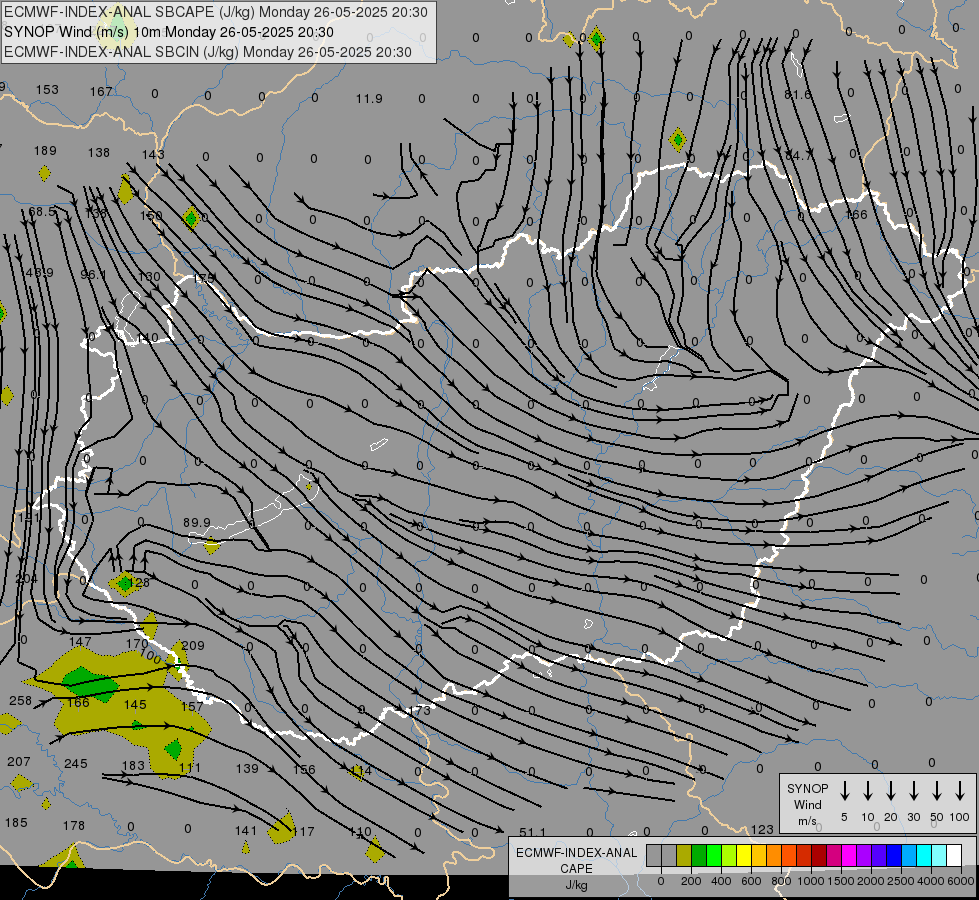The image size is (979, 900).
Task: Click the '209' value on the map
Action: [193, 645]
